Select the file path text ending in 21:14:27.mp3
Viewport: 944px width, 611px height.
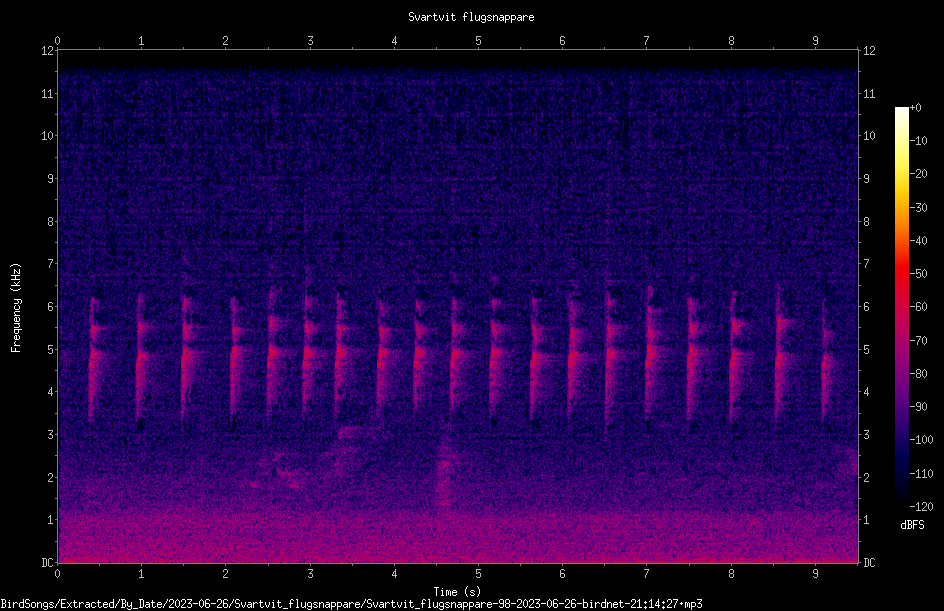(351, 604)
